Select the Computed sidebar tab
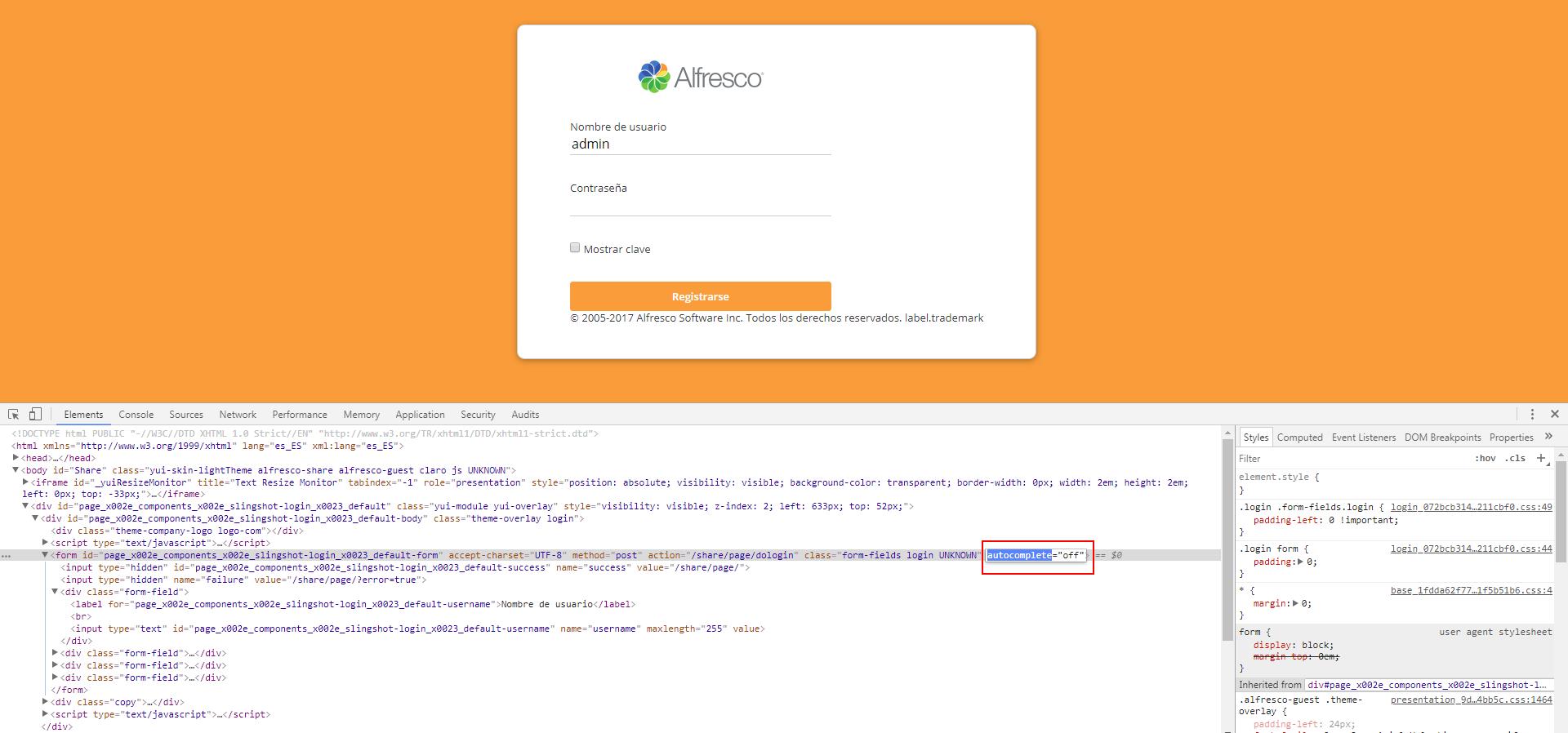1568x733 pixels. 1299,438
